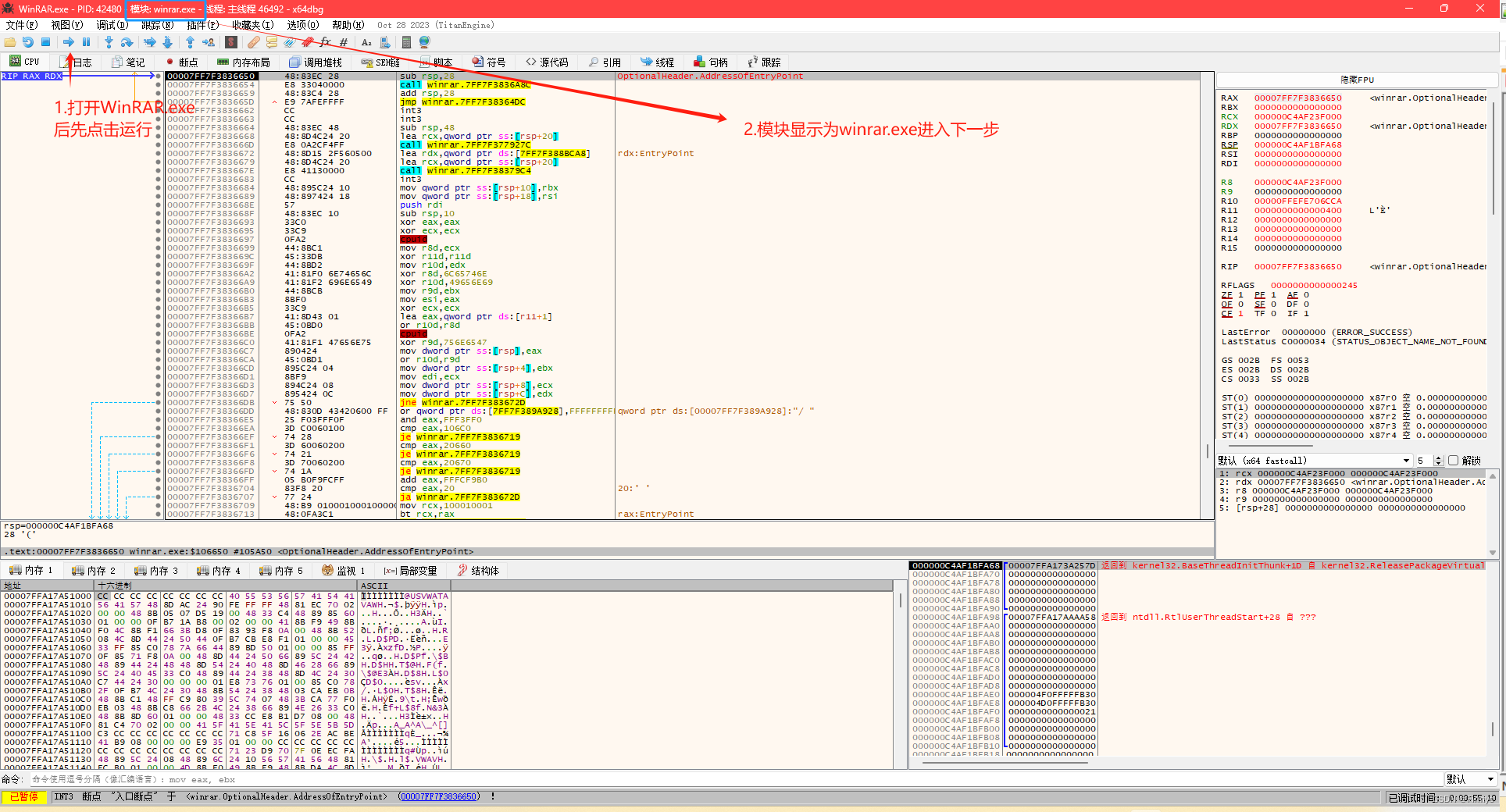Open the command bar 默认 dropdown
The height and width of the screenshot is (812, 1506).
(x=1471, y=779)
